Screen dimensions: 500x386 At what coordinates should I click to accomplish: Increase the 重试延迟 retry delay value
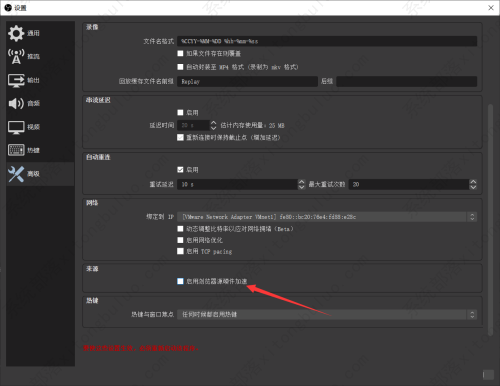(x=301, y=182)
